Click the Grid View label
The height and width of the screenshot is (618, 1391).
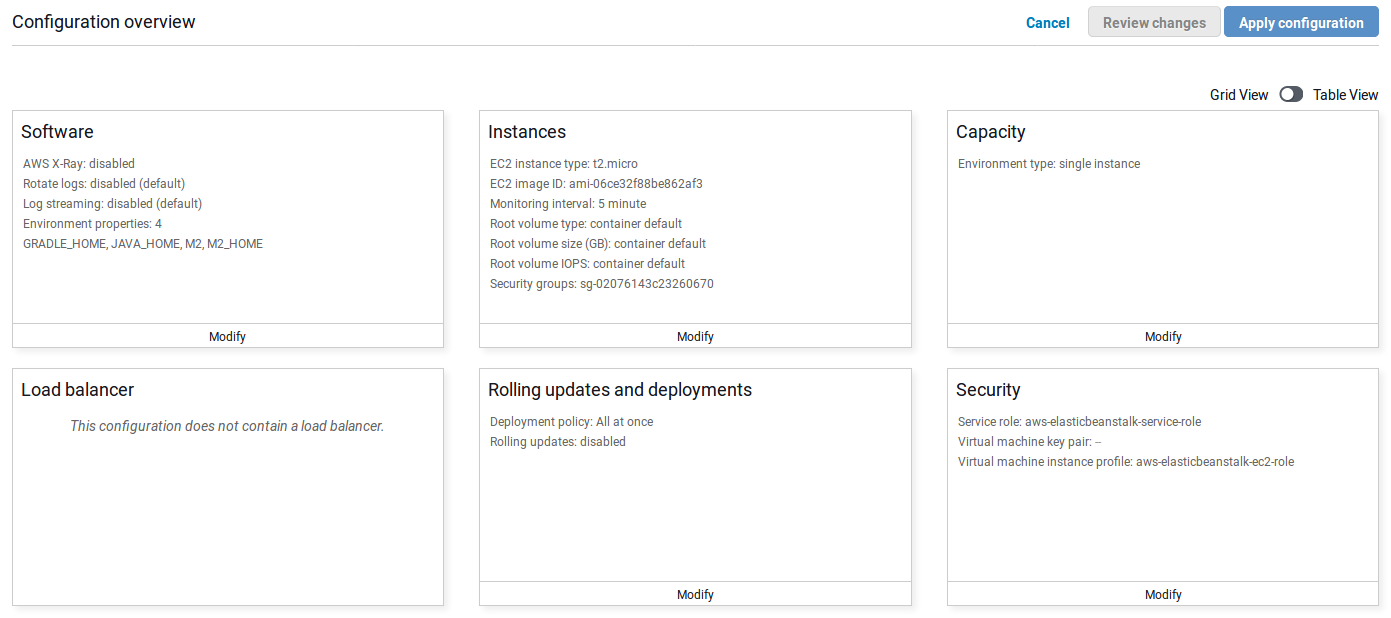pyautogui.click(x=1238, y=95)
